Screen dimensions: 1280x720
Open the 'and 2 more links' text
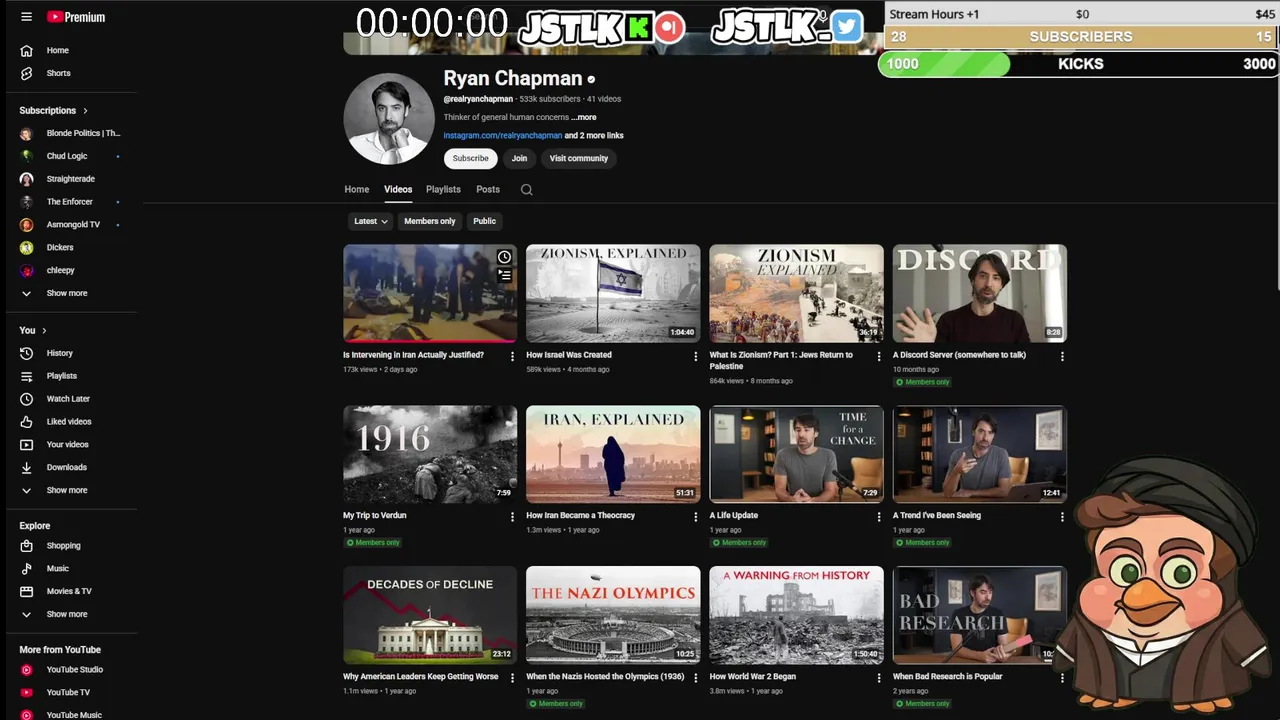[x=594, y=136]
